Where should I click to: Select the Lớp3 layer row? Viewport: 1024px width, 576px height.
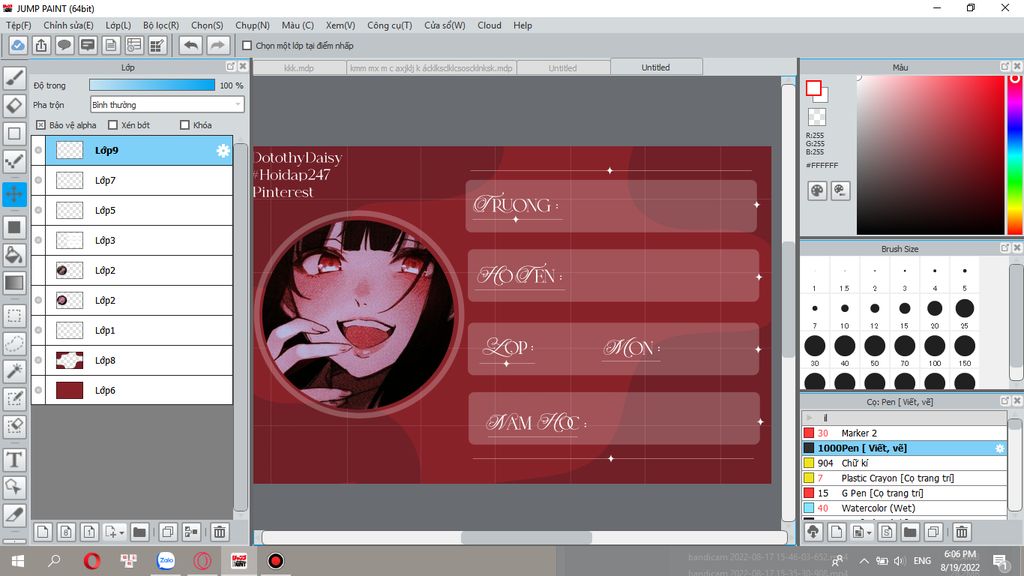click(132, 240)
